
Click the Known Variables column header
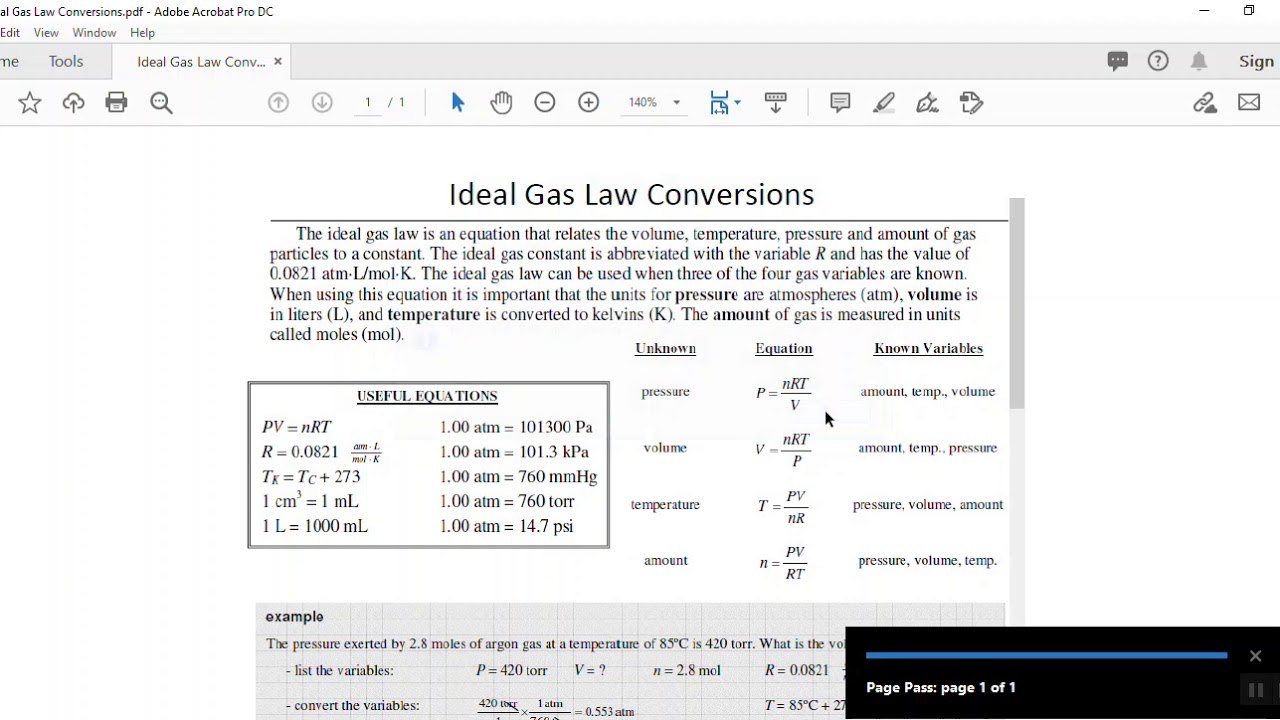928,348
